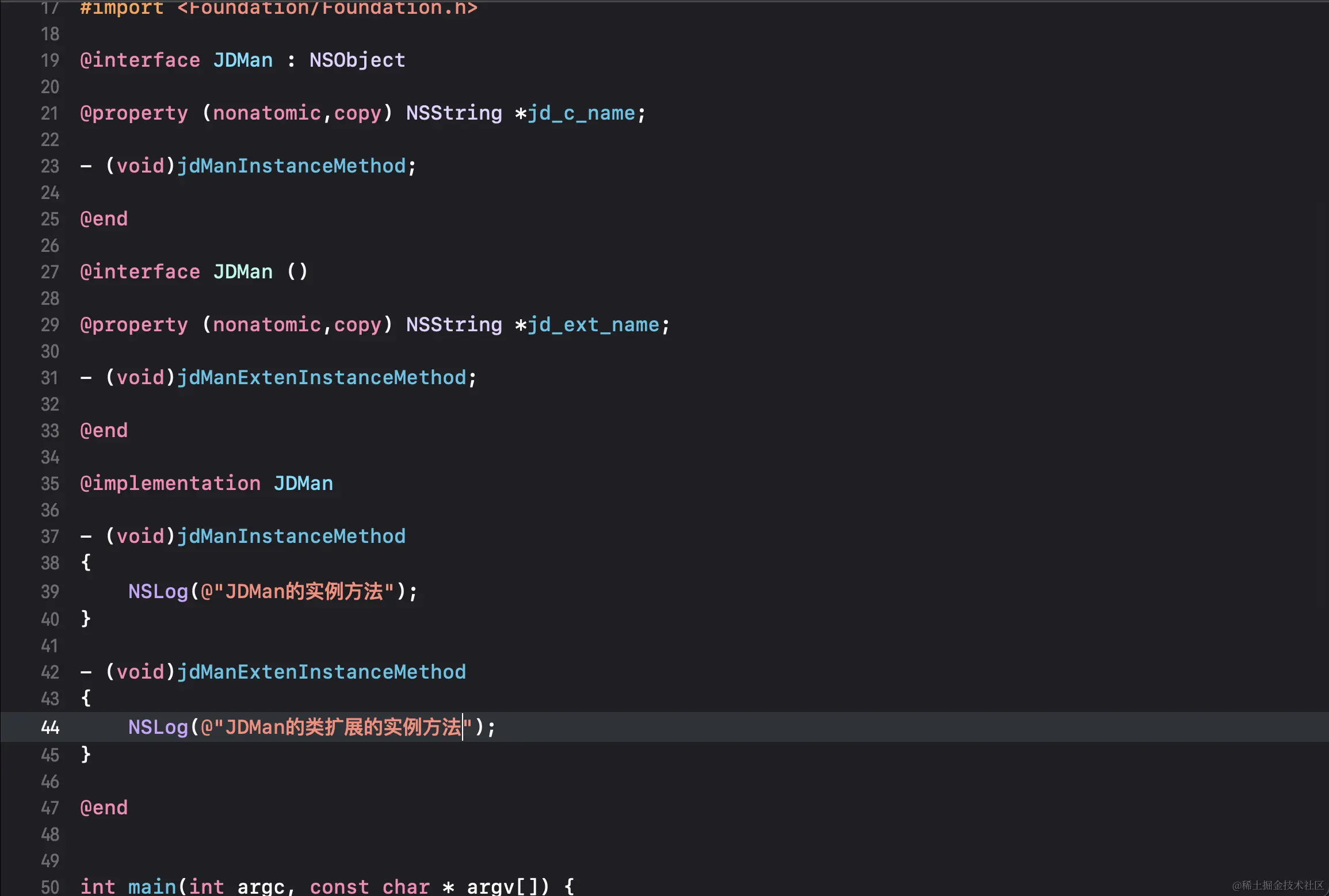Click the @end keyword on line 25

(104, 219)
